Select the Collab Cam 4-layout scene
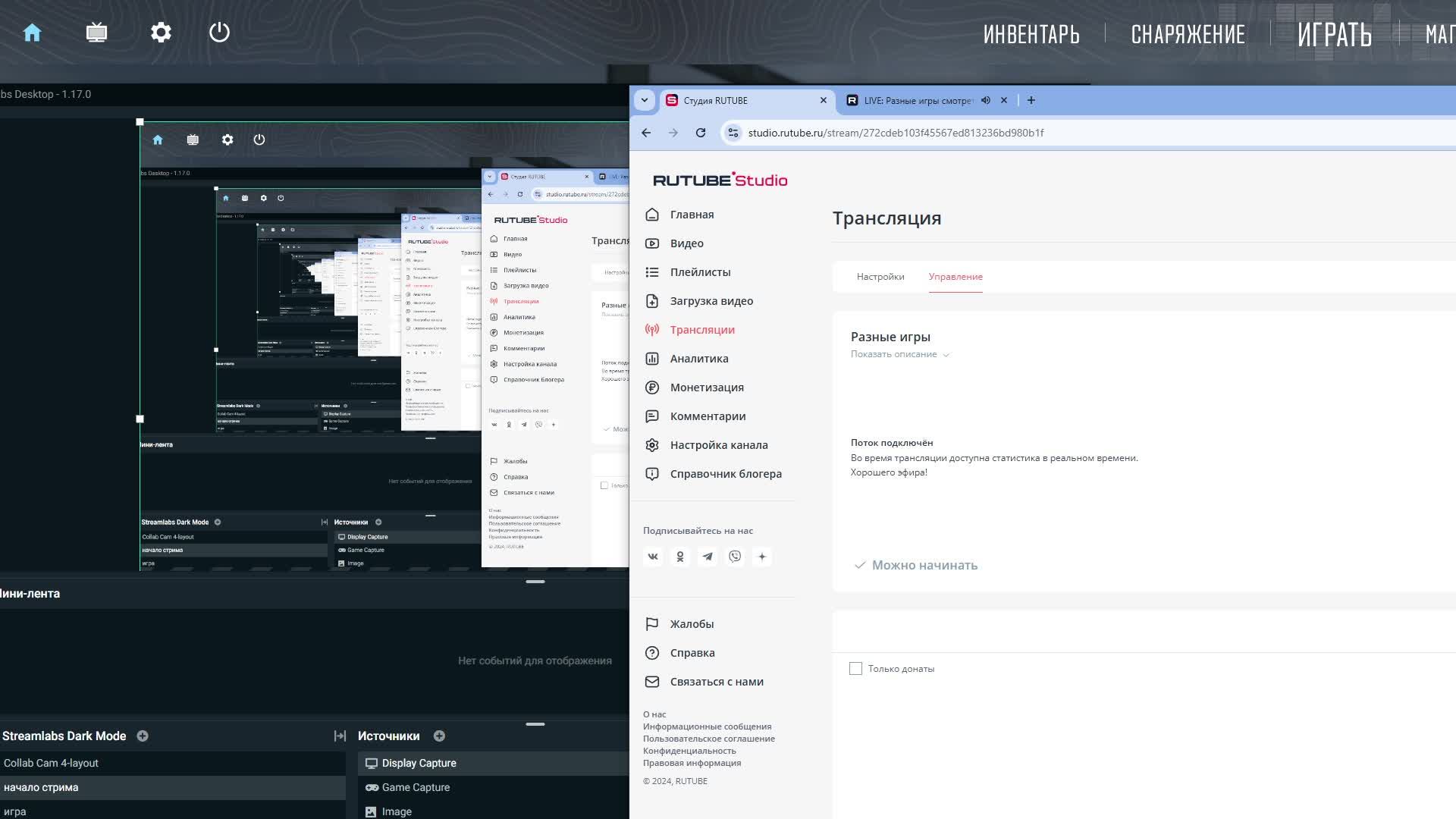The height and width of the screenshot is (819, 1456). click(173, 764)
